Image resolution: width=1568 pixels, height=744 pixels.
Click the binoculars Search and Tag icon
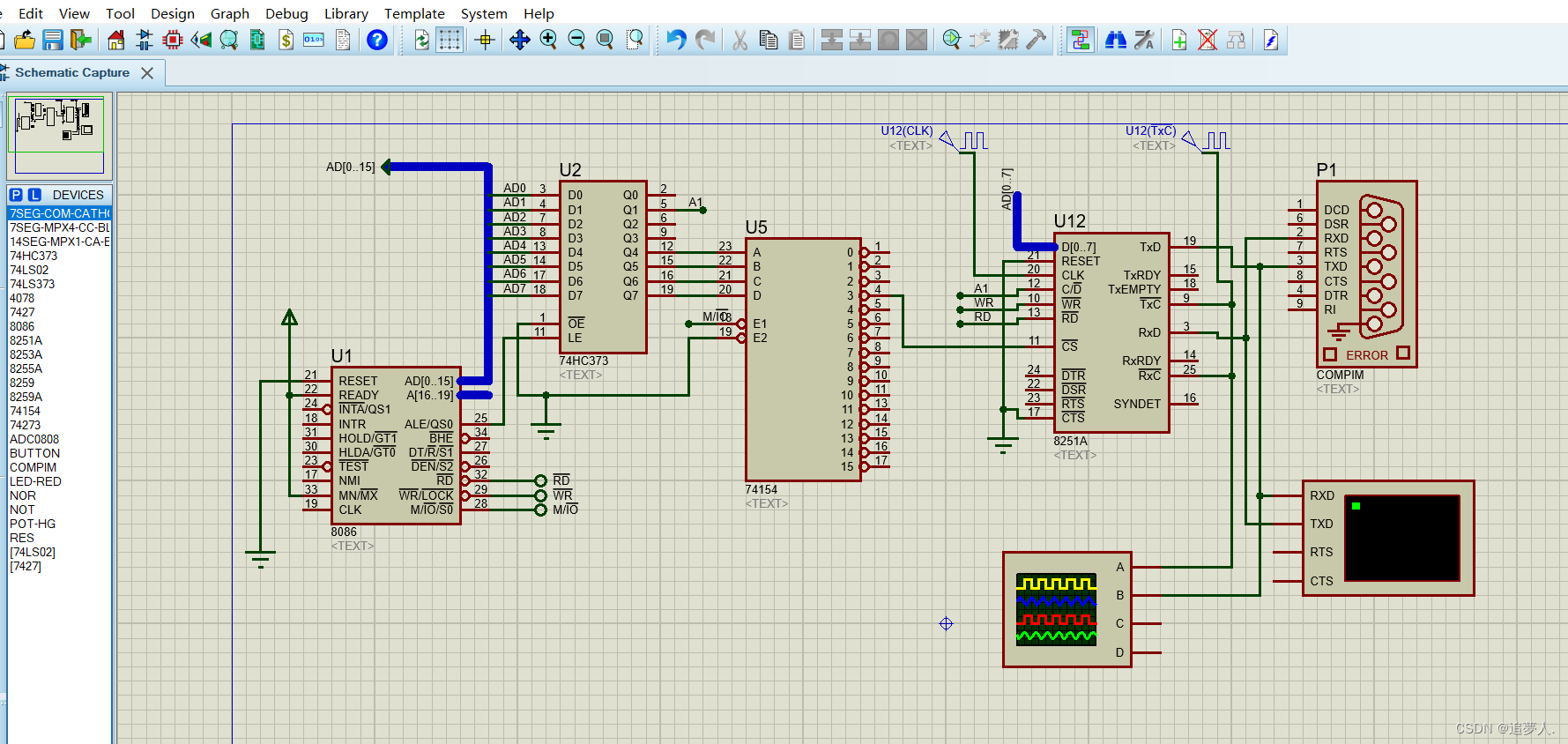pos(1116,40)
